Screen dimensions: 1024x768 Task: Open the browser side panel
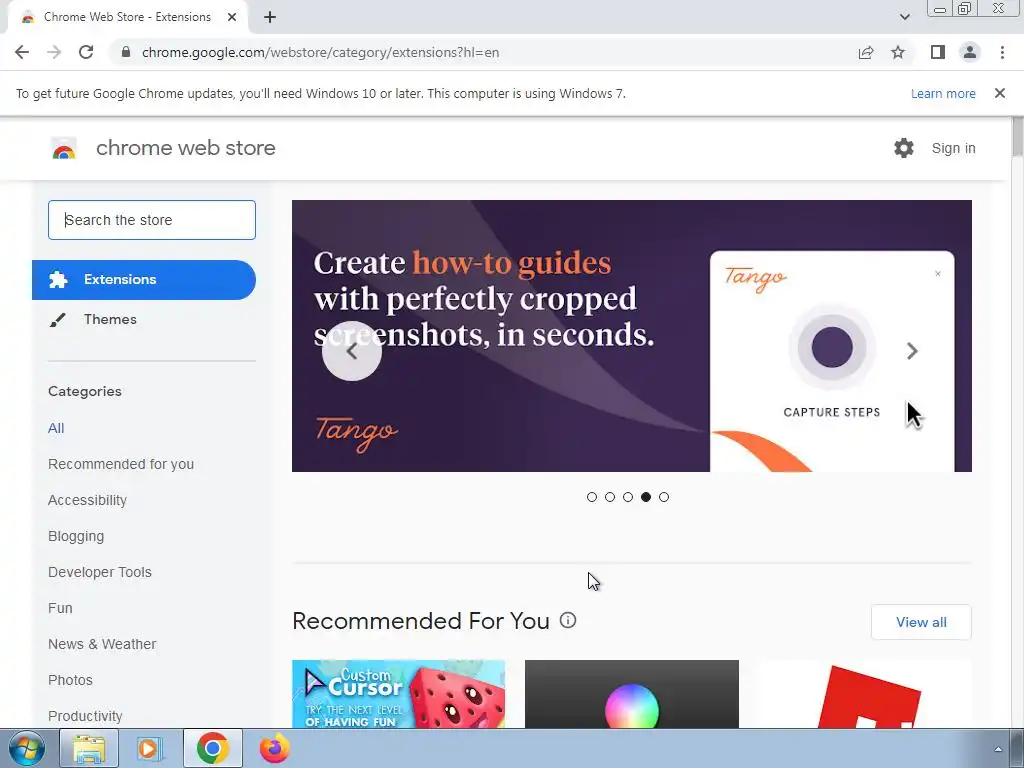pos(938,52)
